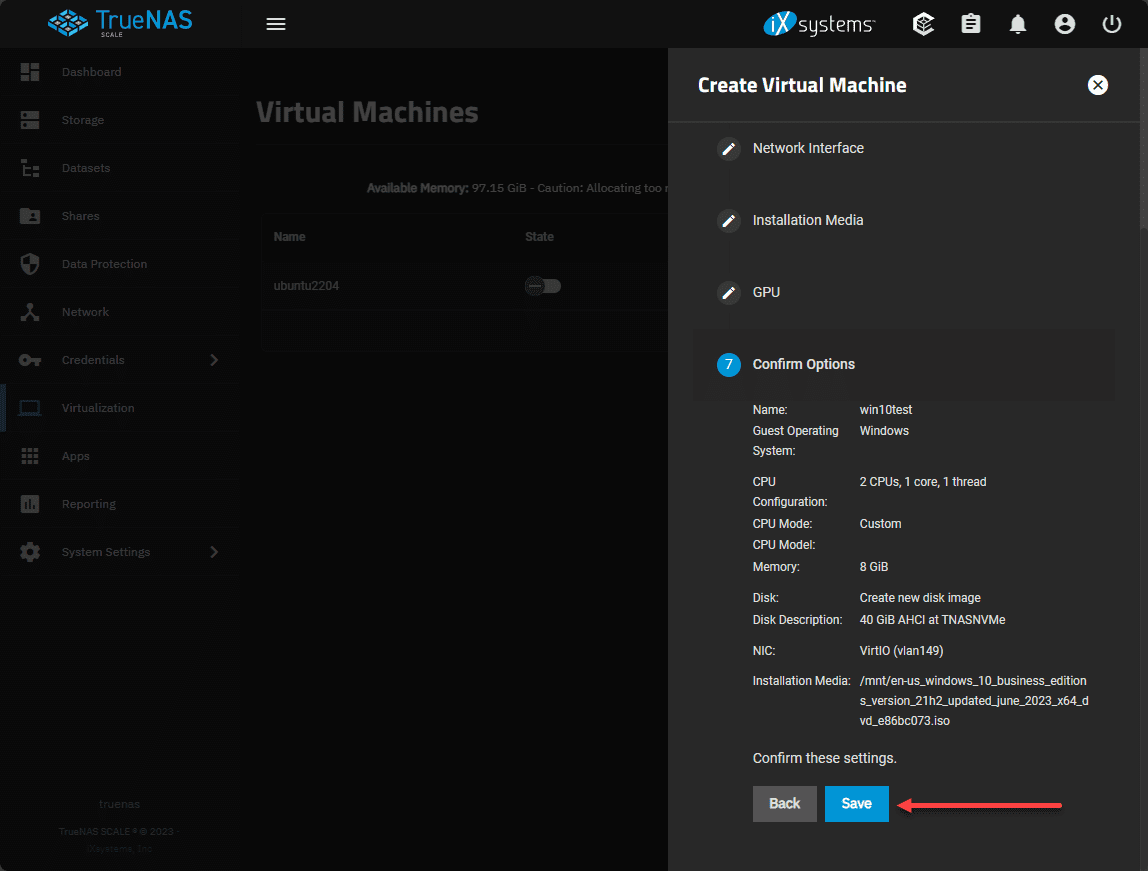Open Datasets from the sidebar
The height and width of the screenshot is (871, 1148).
[x=86, y=168]
